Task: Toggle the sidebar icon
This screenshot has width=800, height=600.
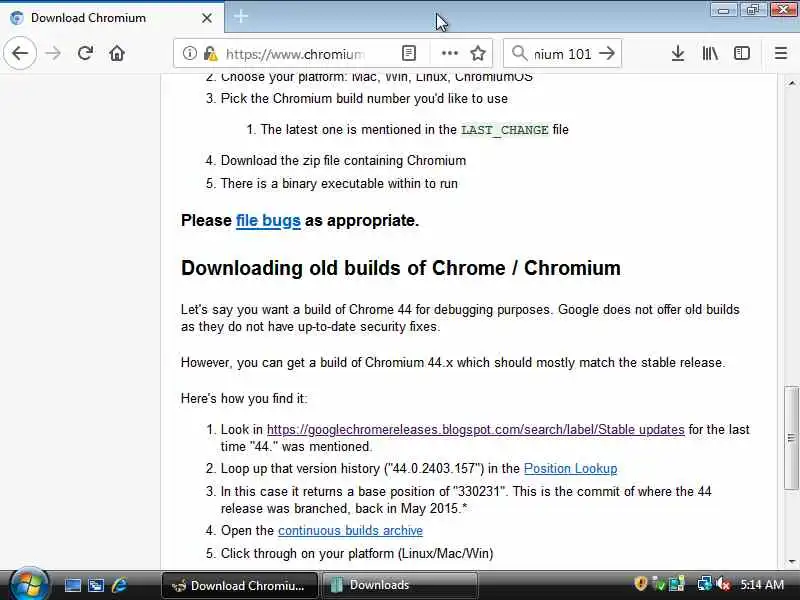Action: 742,53
